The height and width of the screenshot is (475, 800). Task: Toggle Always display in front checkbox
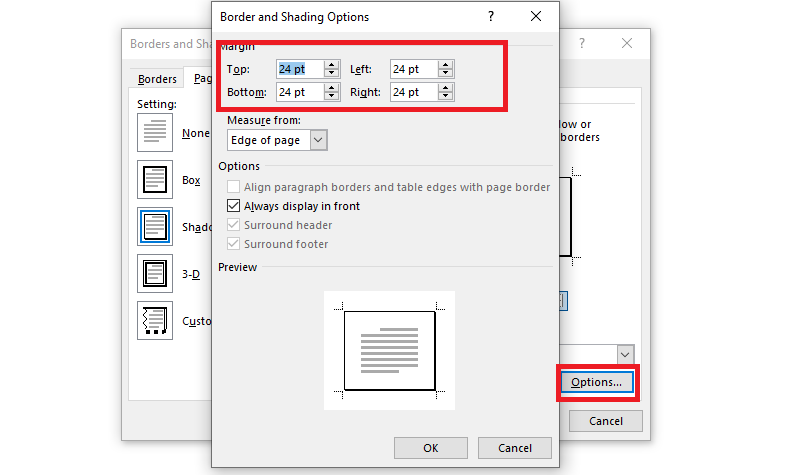[x=234, y=206]
